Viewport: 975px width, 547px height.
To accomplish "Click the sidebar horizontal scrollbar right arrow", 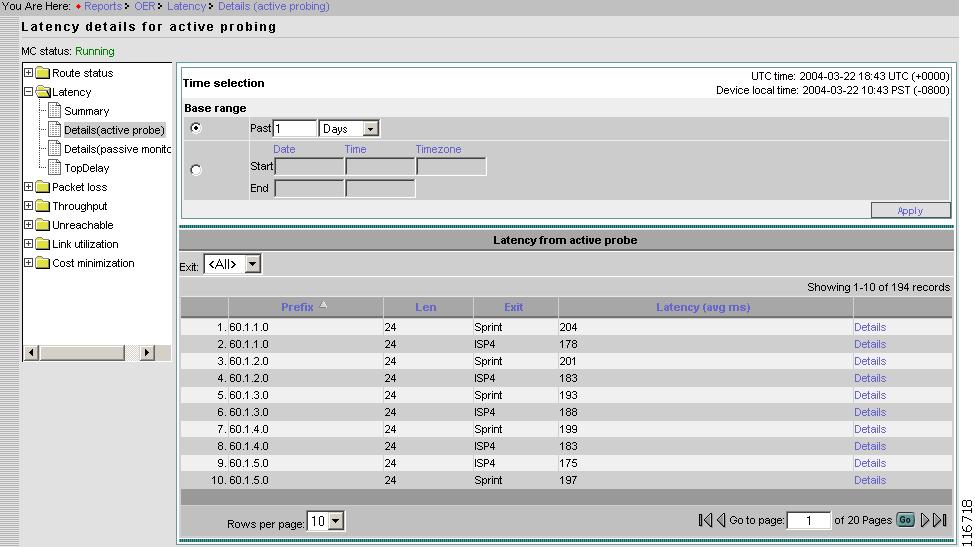I will (147, 352).
